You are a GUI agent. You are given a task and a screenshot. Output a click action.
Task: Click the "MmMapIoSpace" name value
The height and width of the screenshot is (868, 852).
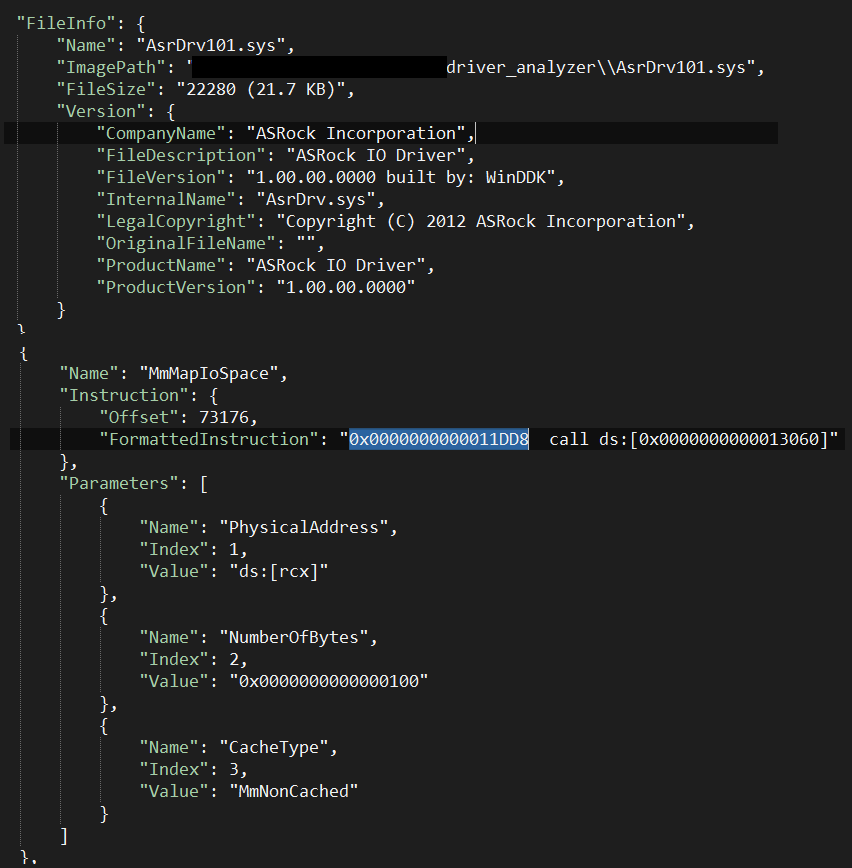click(x=209, y=374)
